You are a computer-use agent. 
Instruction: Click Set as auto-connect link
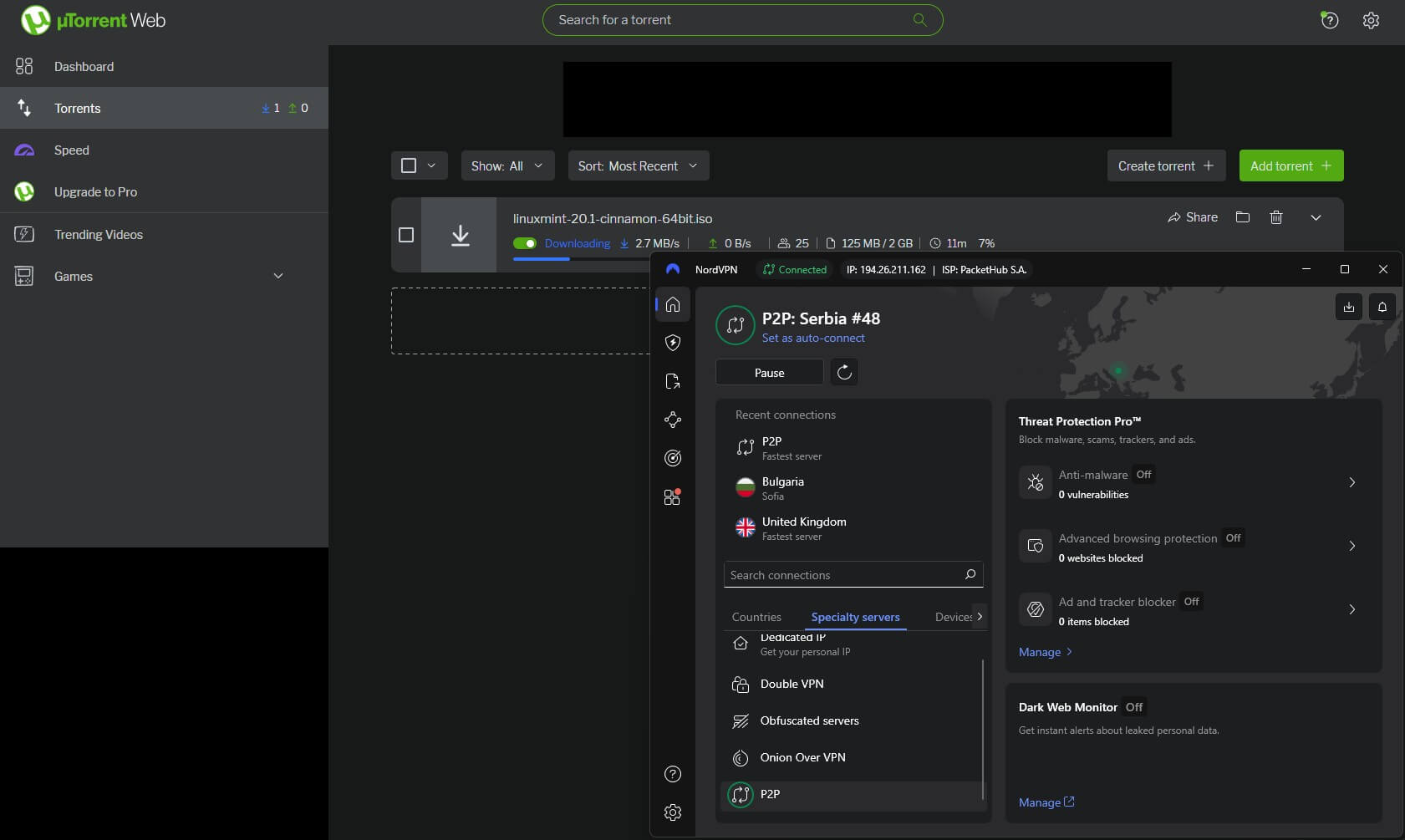(x=813, y=338)
